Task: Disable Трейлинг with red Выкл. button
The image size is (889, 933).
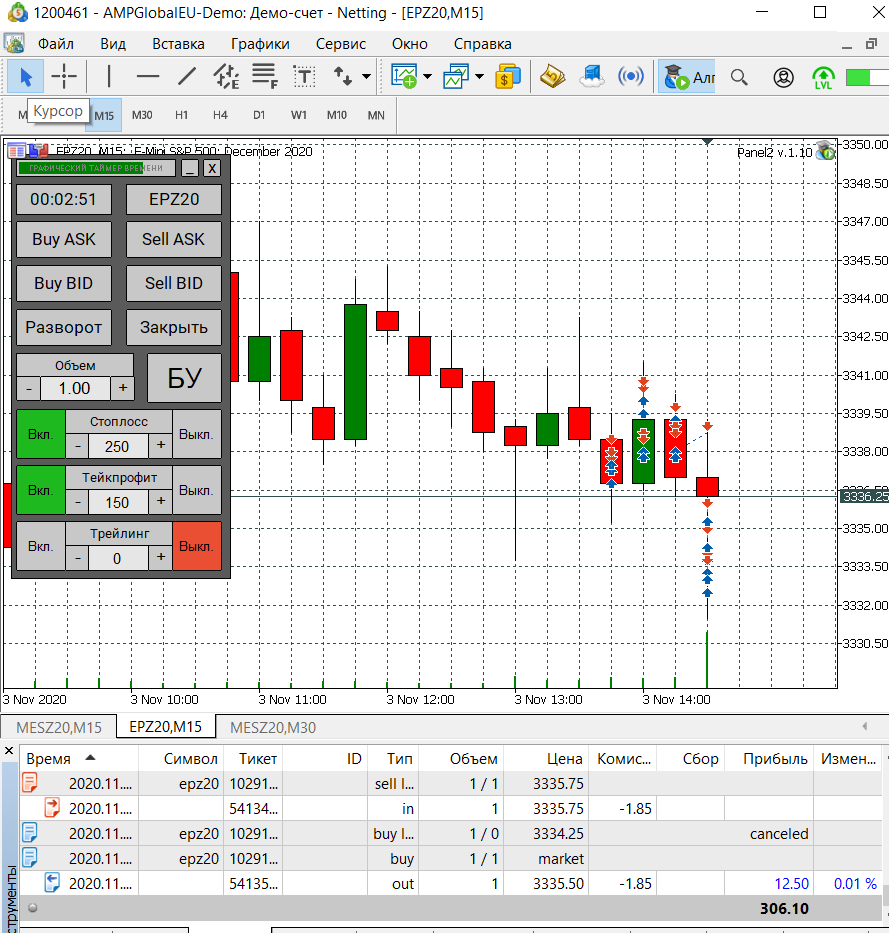Action: pyautogui.click(x=196, y=546)
